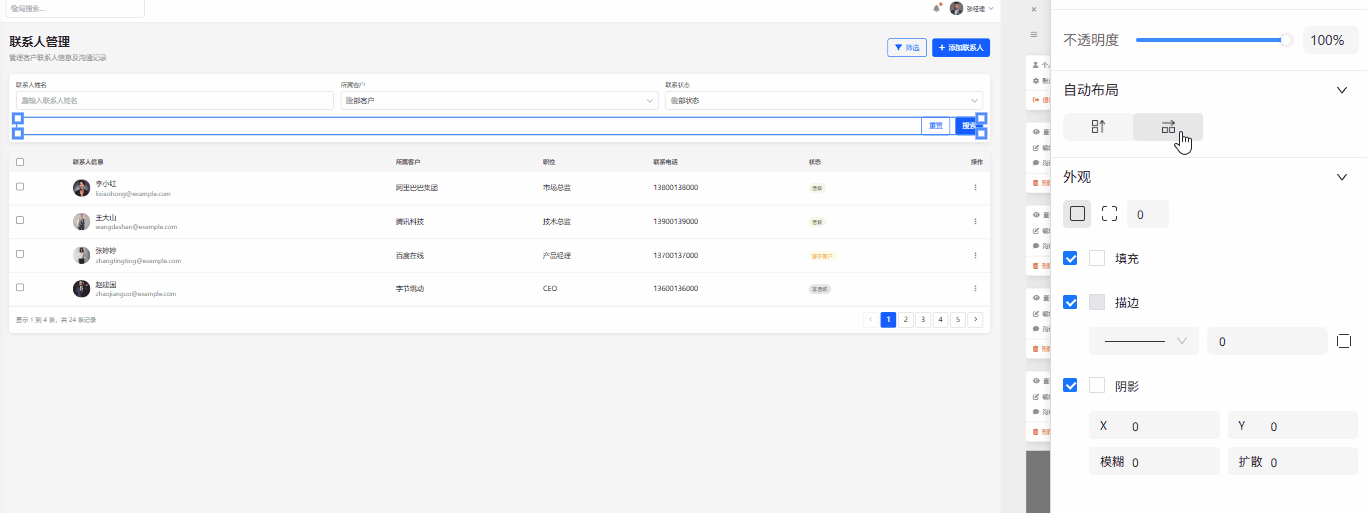
Task: Uncheck the 填充 fill checkbox
Action: (1070, 258)
